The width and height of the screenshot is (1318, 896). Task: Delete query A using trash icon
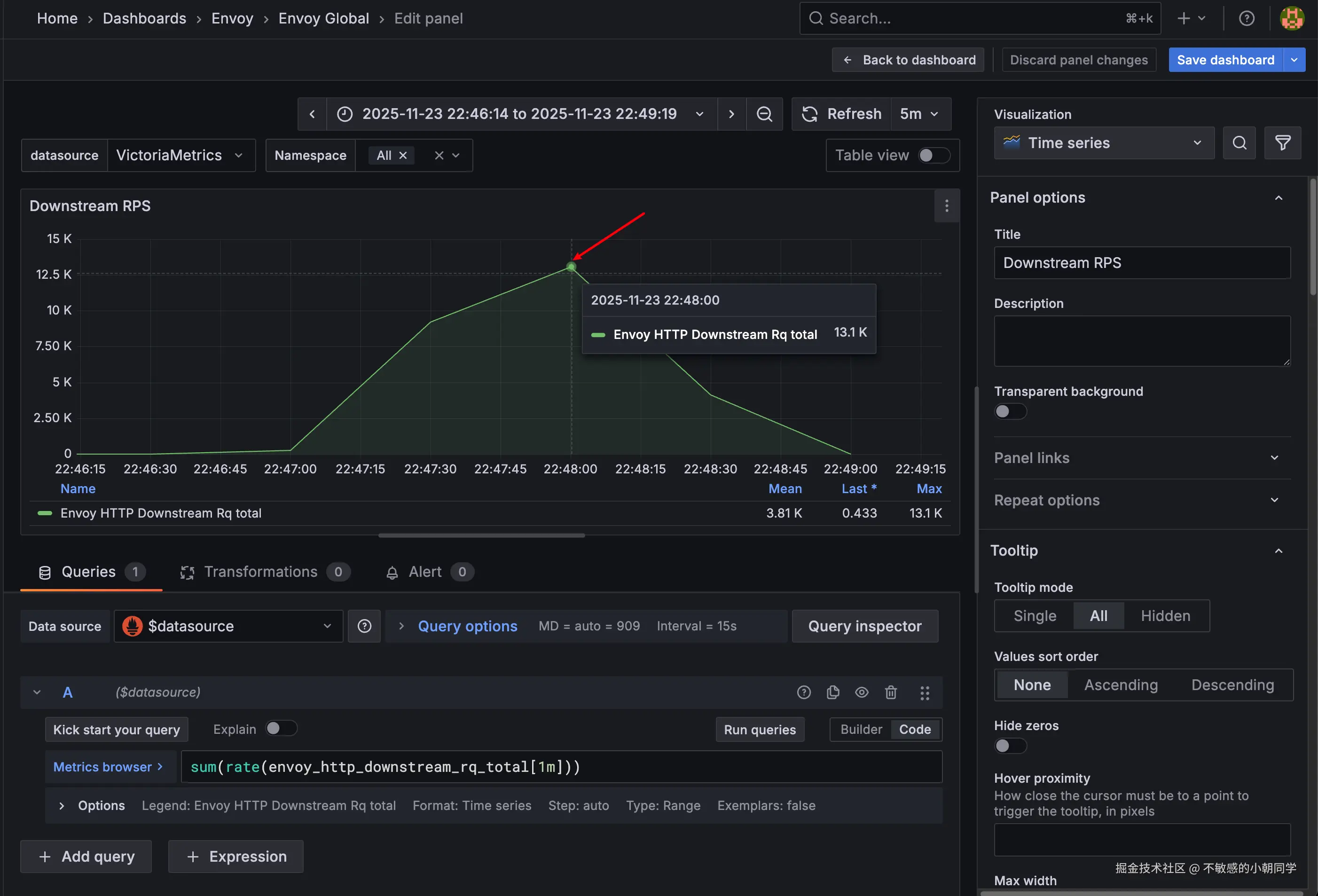(x=890, y=692)
